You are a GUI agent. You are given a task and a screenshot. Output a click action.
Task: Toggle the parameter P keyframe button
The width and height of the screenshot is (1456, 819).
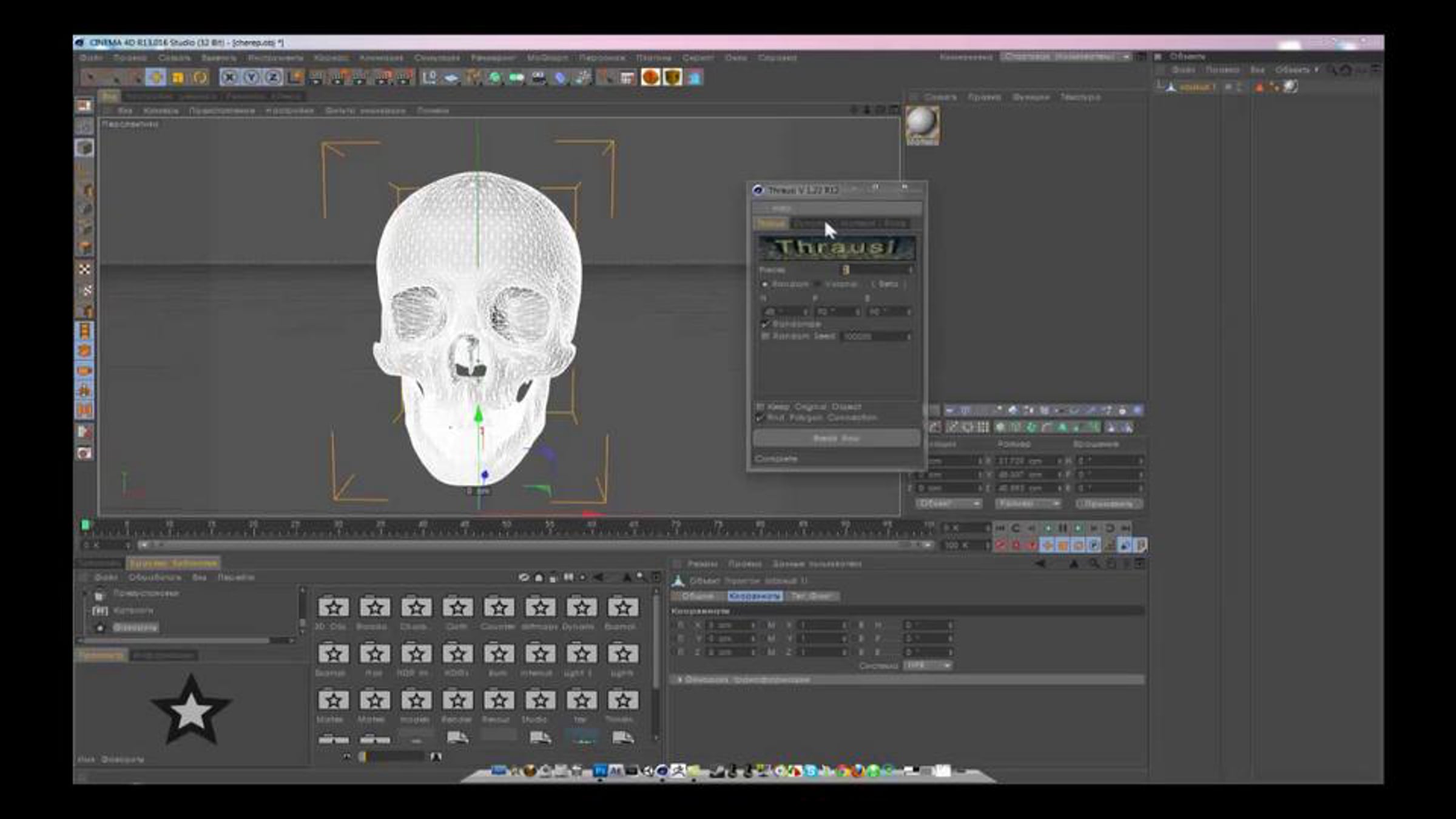1093,545
